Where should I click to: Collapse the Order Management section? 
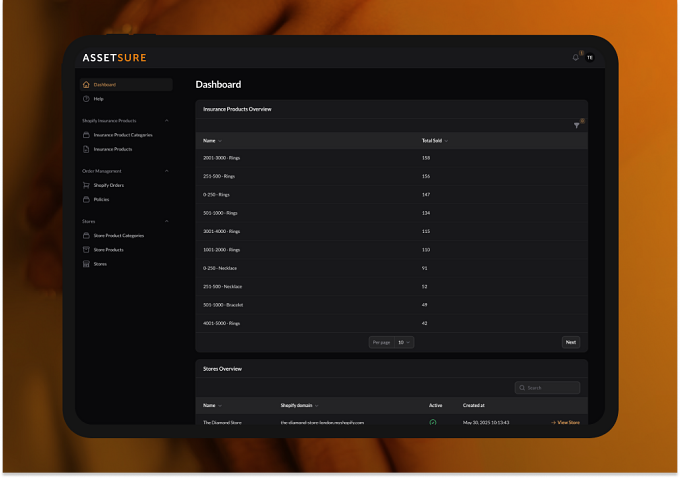click(167, 171)
